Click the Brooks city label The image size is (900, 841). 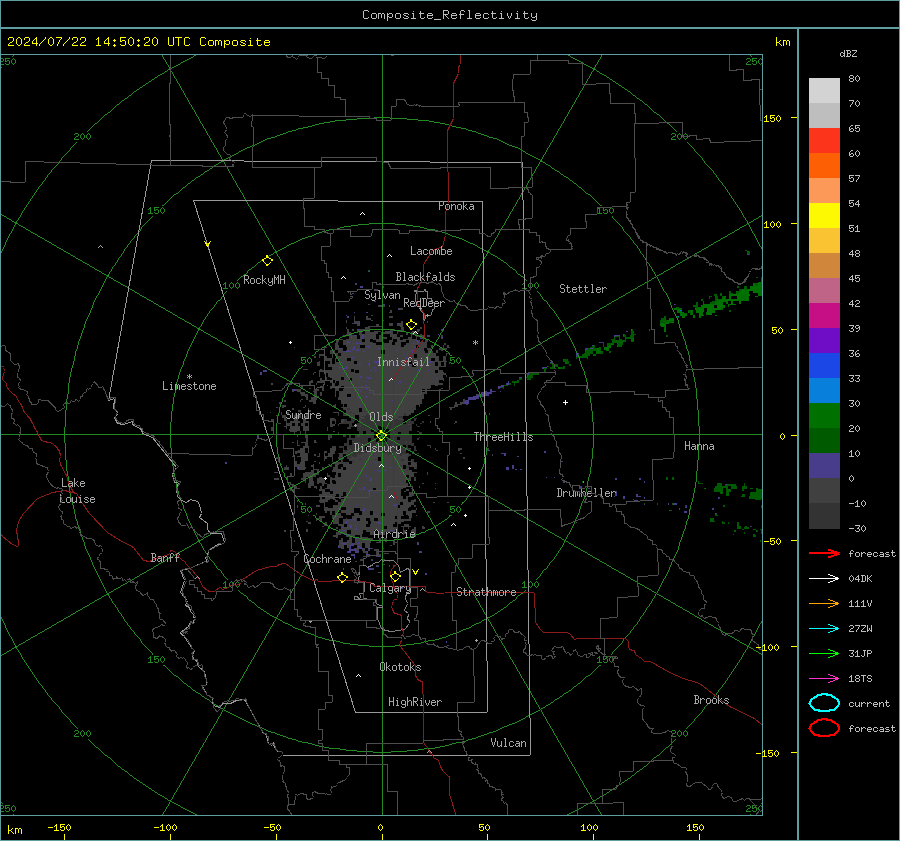pos(711,700)
